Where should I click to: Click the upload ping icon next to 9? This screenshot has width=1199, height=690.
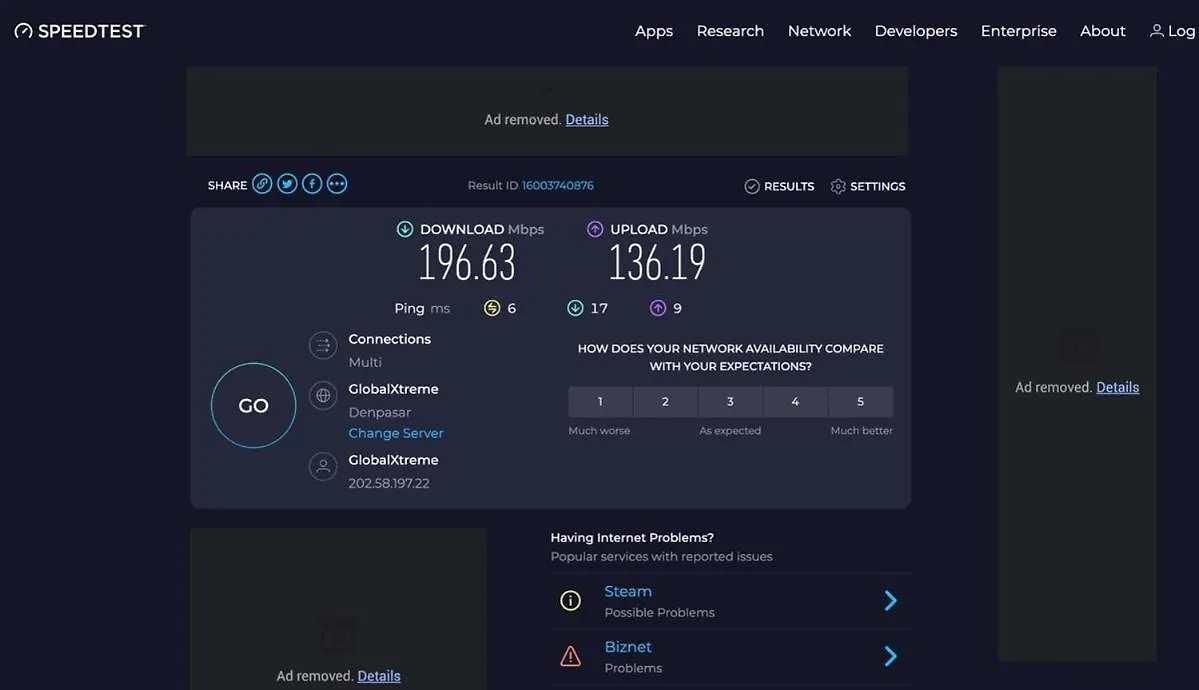click(658, 308)
